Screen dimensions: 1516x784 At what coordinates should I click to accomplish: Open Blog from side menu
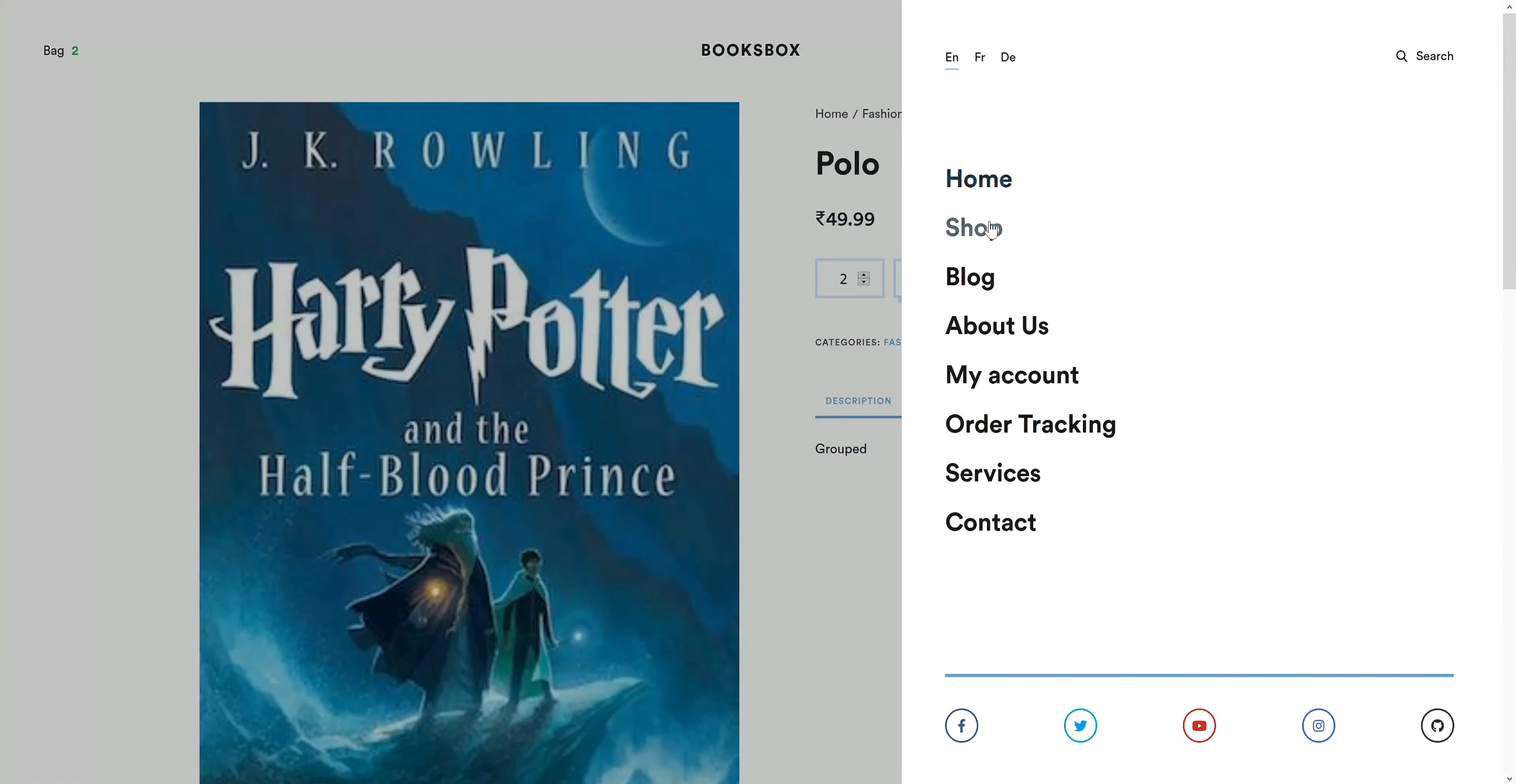pyautogui.click(x=970, y=277)
